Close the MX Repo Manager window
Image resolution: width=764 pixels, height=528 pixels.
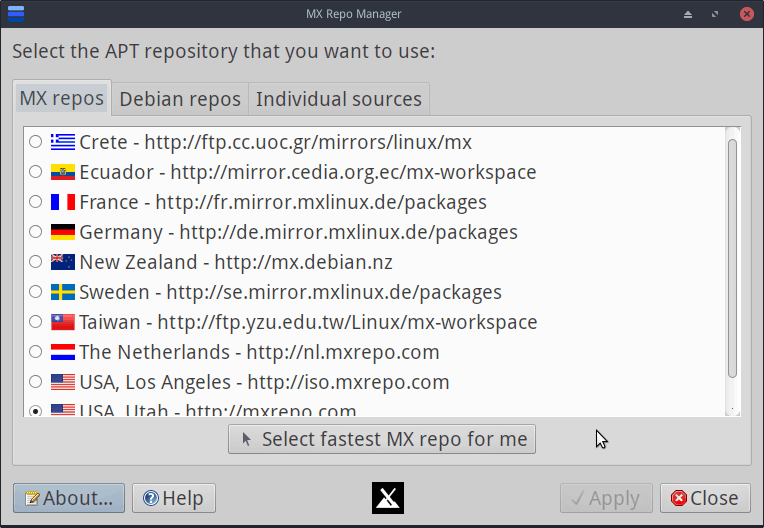click(x=746, y=14)
